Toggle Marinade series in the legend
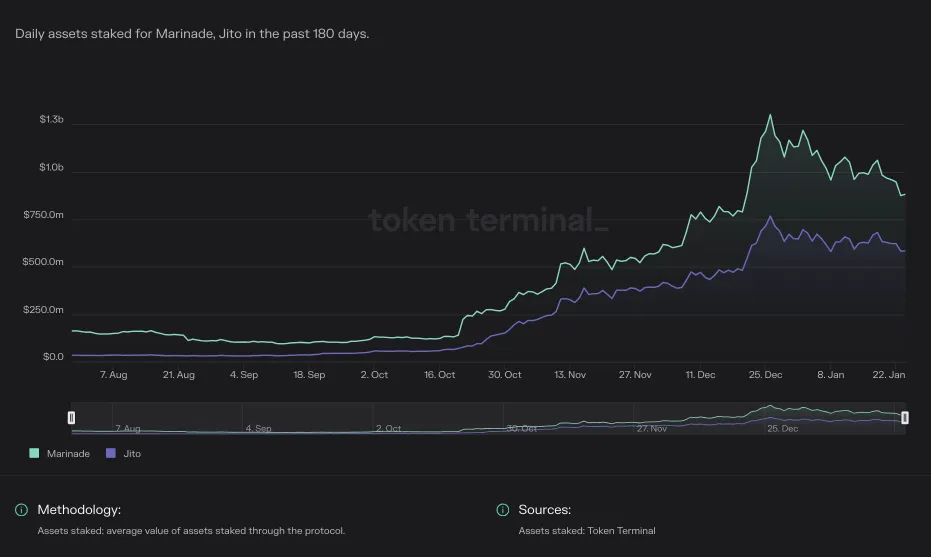This screenshot has height=557, width=931. coord(59,454)
